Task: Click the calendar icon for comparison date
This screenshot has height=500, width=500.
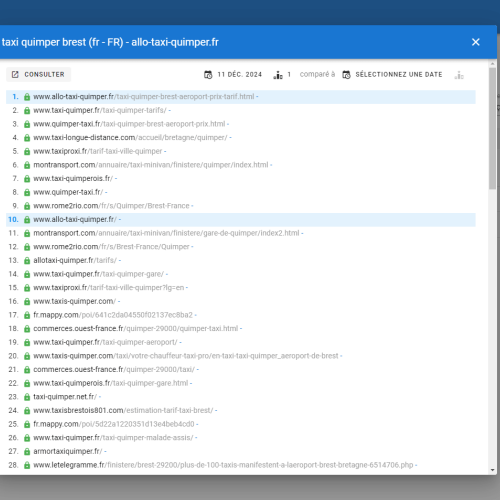Action: point(346,75)
